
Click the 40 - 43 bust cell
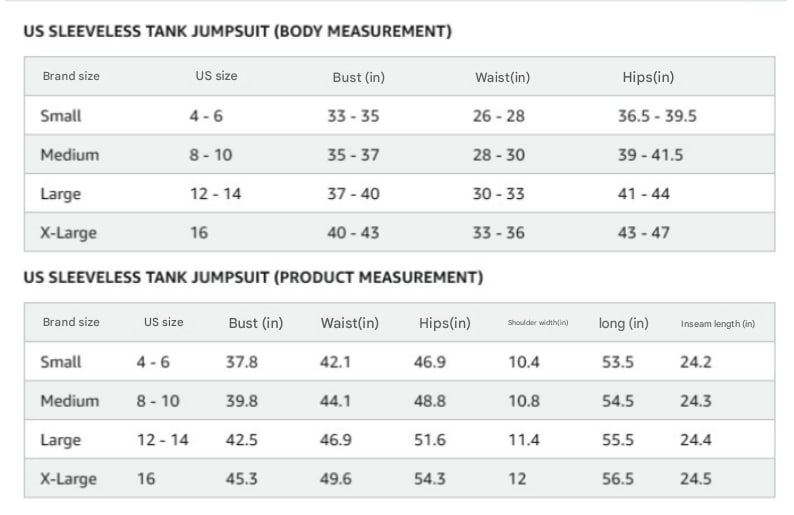coord(353,232)
